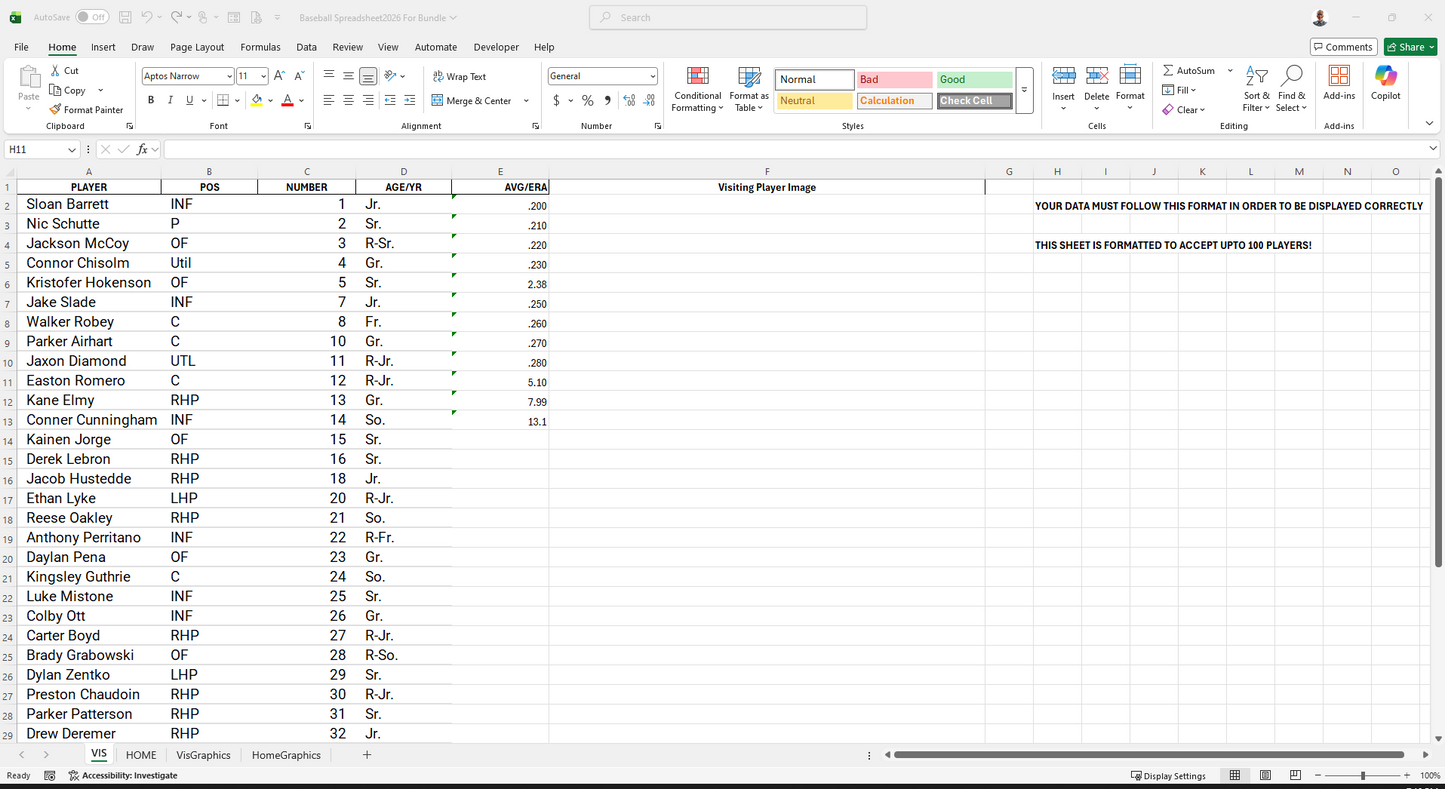Apply comma style number format
The width and height of the screenshot is (1445, 789).
tap(607, 100)
